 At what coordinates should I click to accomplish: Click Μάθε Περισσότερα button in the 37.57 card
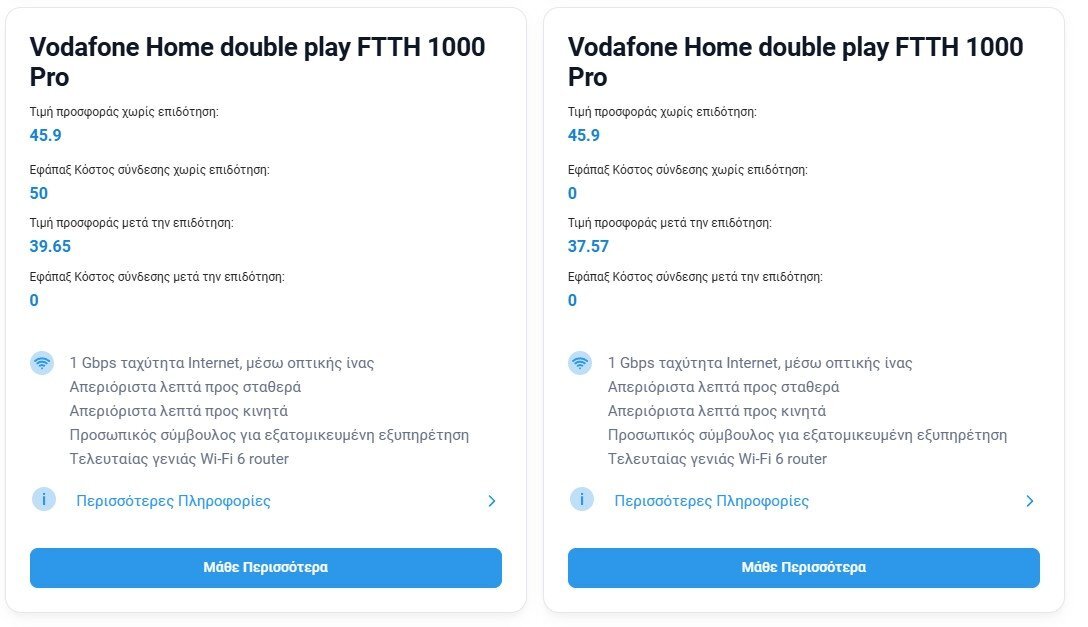(x=804, y=567)
